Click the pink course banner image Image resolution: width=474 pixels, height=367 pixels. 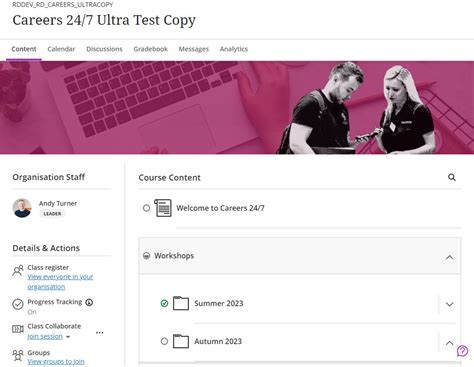pyautogui.click(x=237, y=107)
